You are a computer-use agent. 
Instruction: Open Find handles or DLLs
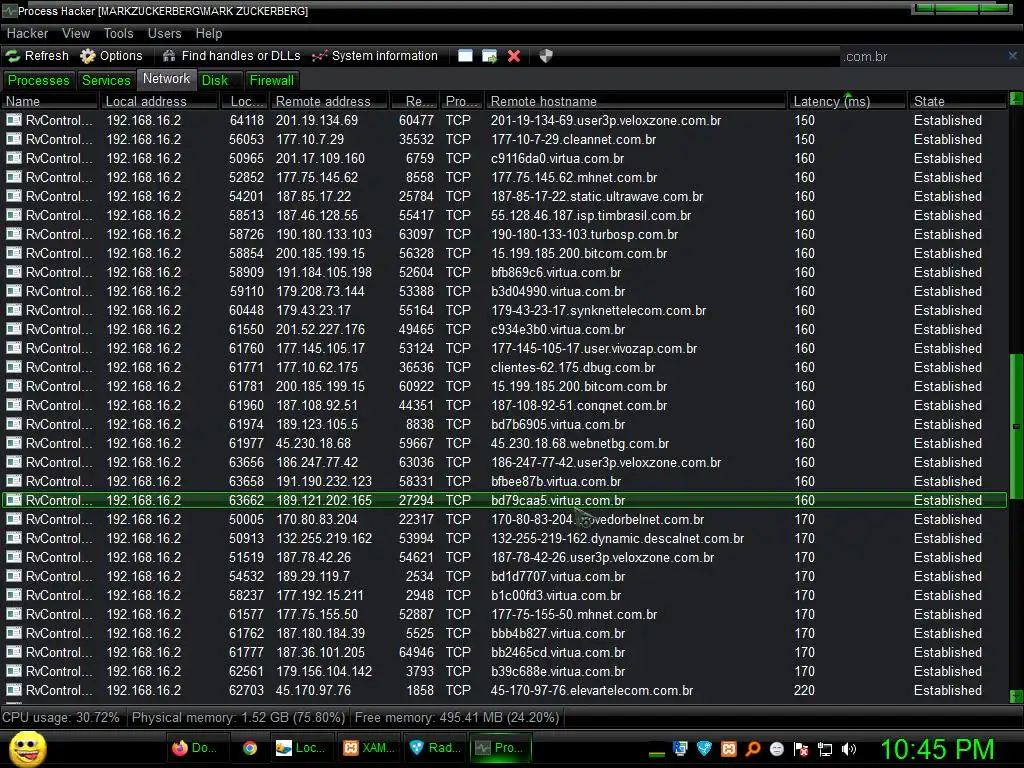click(x=231, y=56)
